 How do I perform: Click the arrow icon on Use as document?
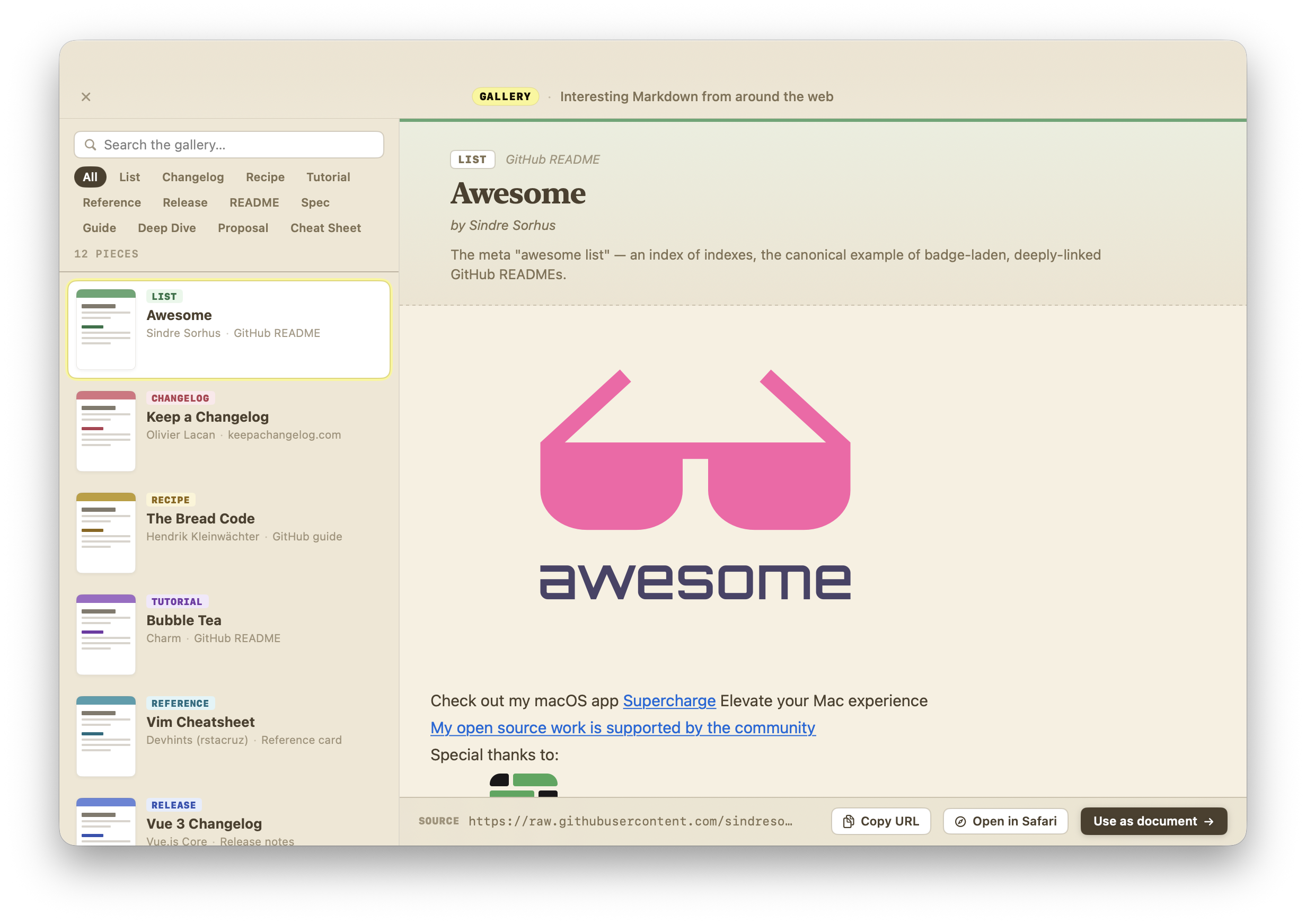pyautogui.click(x=1208, y=821)
